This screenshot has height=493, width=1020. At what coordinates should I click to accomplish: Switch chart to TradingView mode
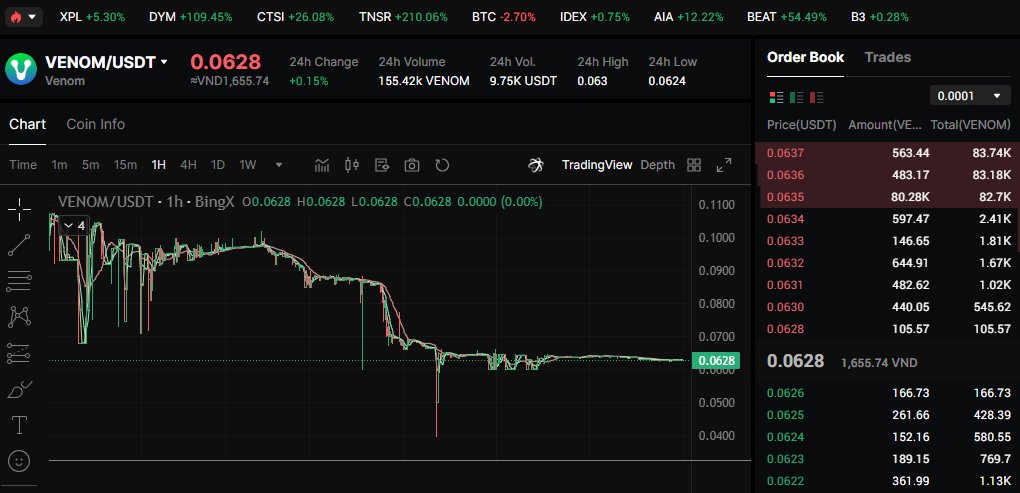(x=597, y=165)
